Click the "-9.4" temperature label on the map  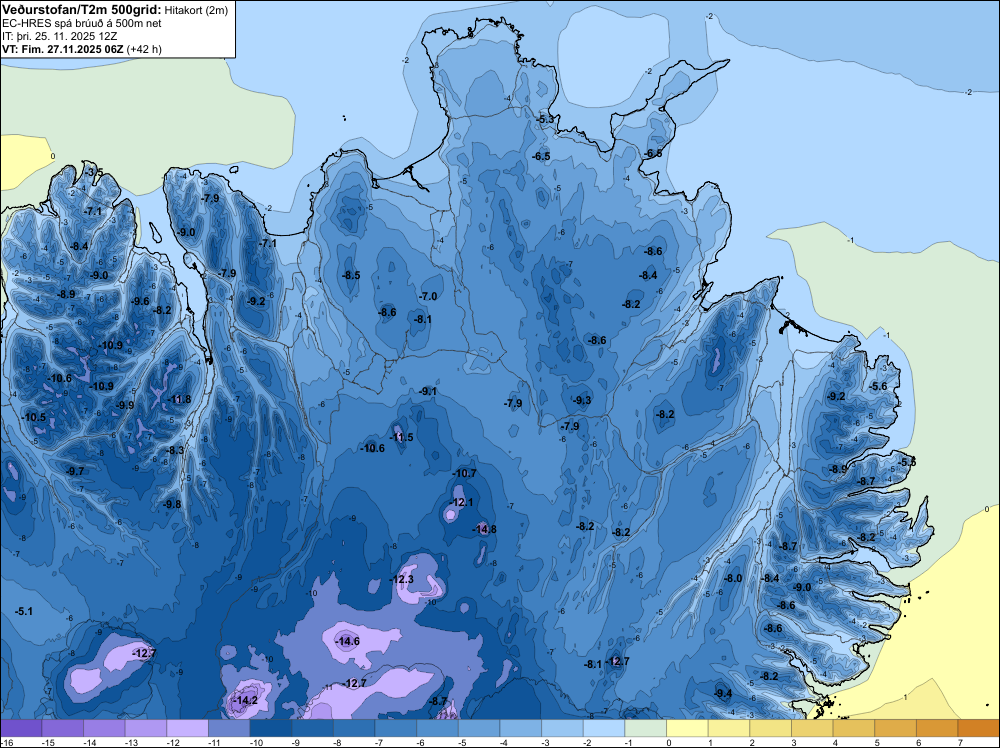coord(723,693)
